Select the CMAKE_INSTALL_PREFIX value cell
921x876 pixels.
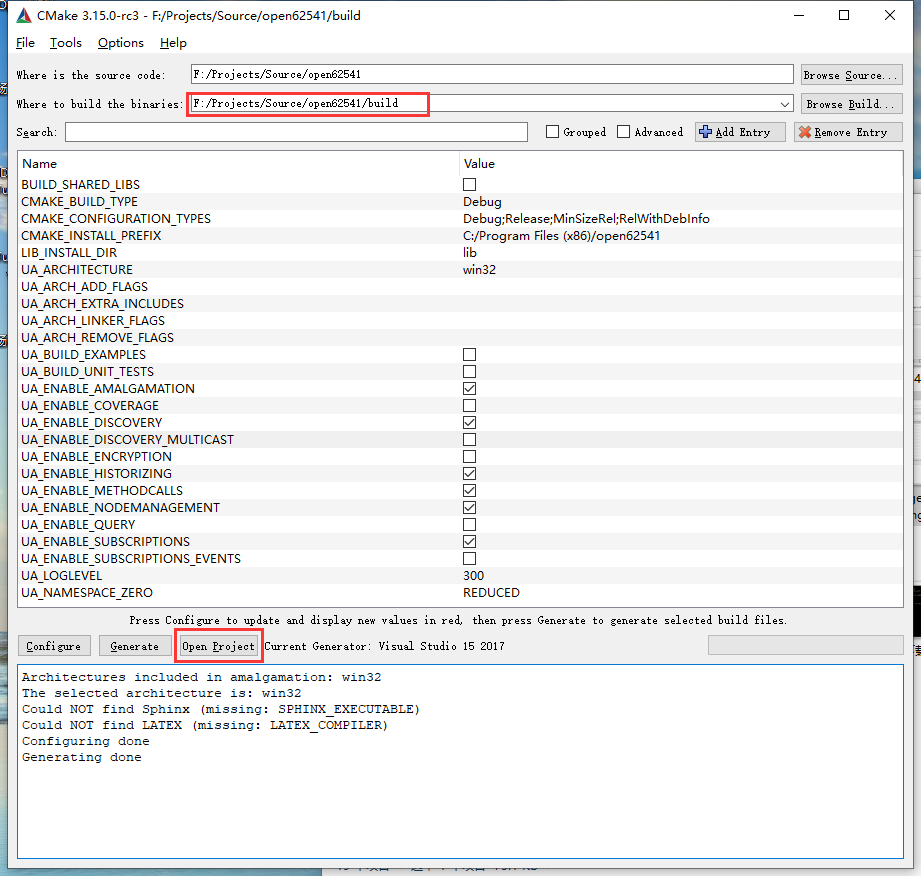562,236
